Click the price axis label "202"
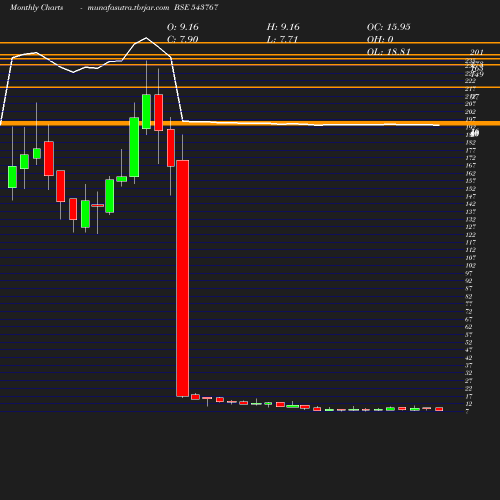 click(x=471, y=112)
